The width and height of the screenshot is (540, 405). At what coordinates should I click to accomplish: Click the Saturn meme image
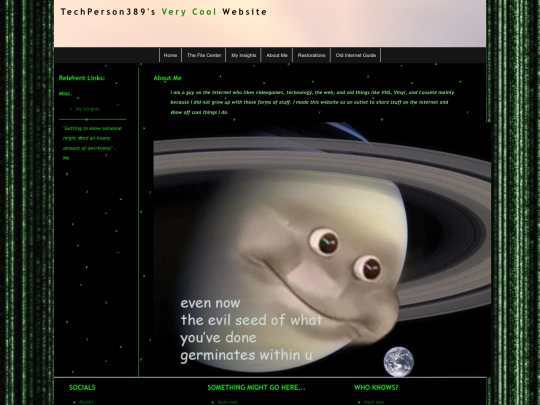322,249
